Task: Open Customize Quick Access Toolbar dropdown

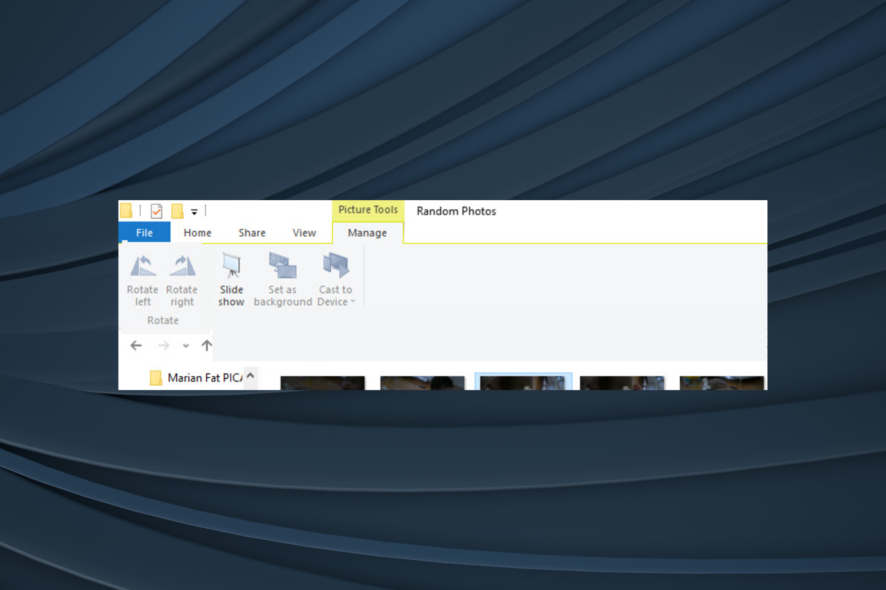Action: (x=194, y=212)
